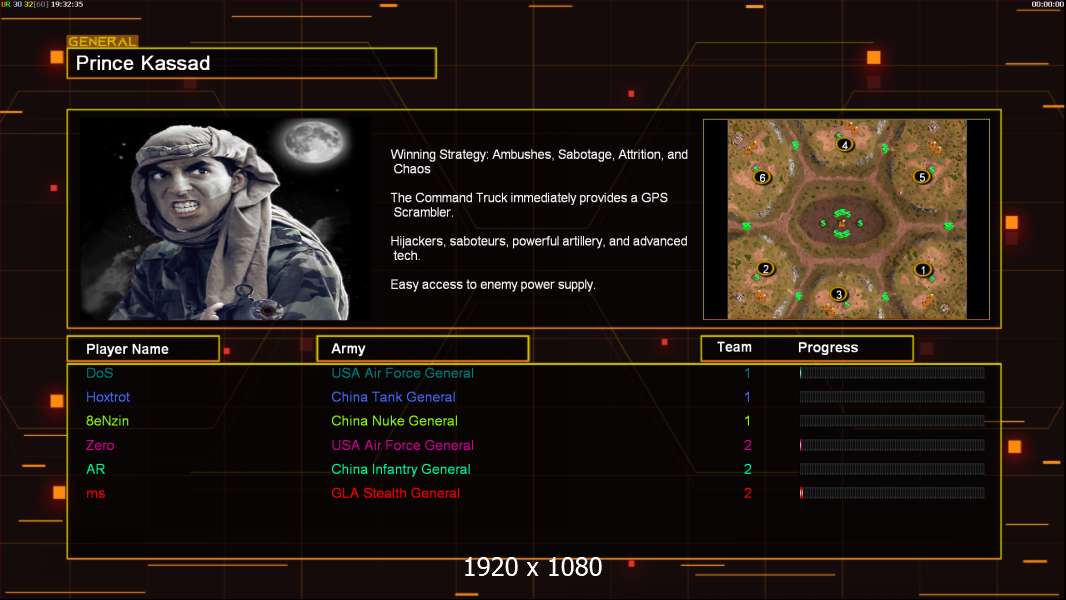Select player name ms
The image size is (1066, 600).
click(x=95, y=493)
